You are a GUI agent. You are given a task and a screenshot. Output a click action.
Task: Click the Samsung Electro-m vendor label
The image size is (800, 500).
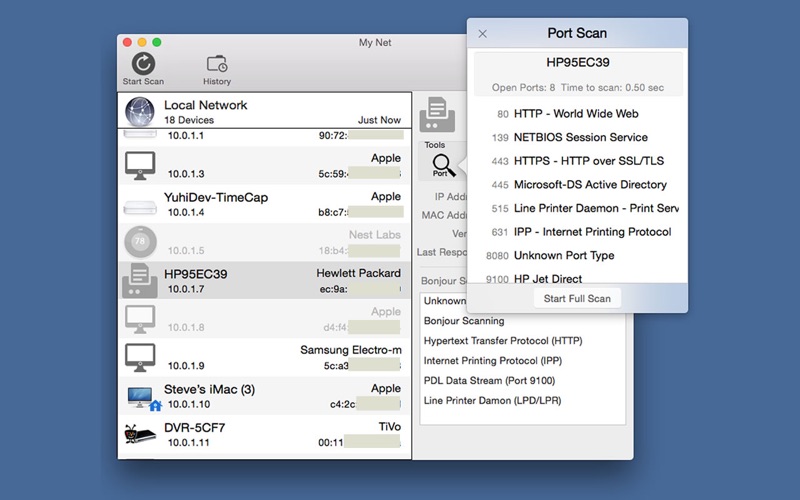tap(351, 350)
